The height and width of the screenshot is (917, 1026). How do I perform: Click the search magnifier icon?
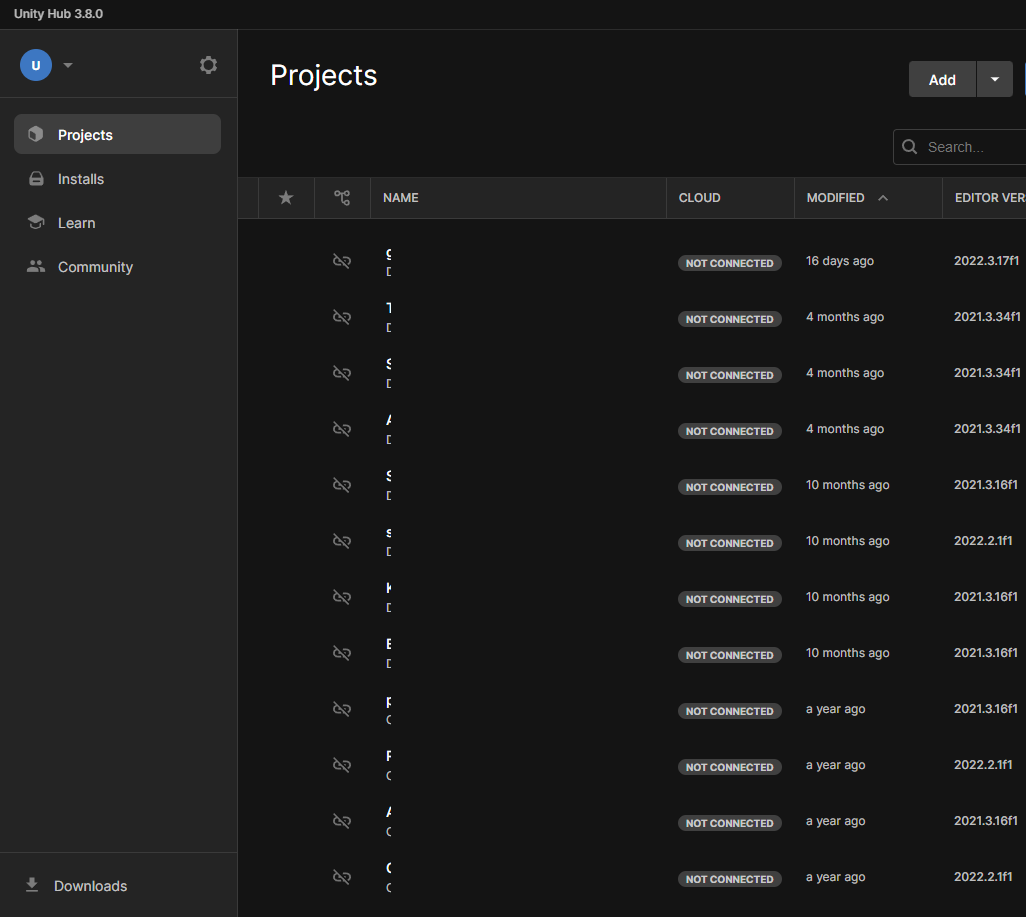tap(910, 147)
